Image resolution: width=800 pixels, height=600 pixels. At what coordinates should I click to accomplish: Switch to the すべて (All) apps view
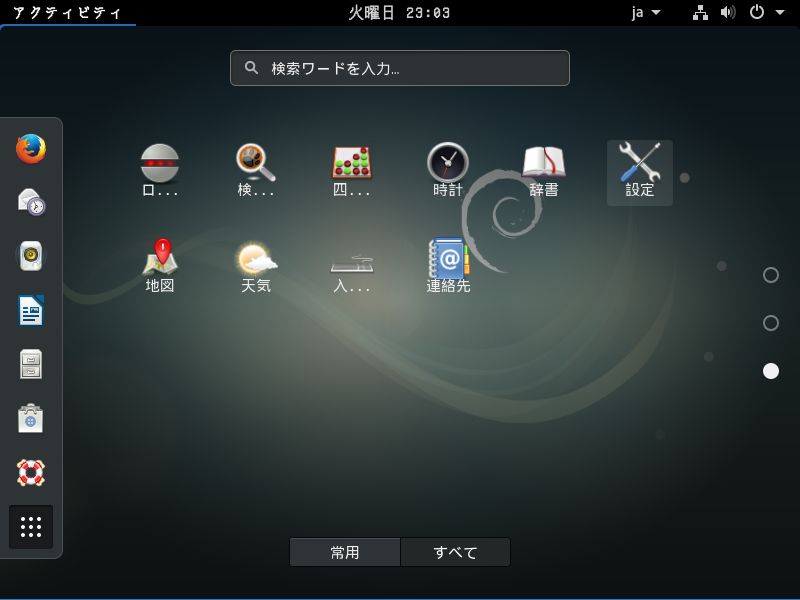(455, 551)
